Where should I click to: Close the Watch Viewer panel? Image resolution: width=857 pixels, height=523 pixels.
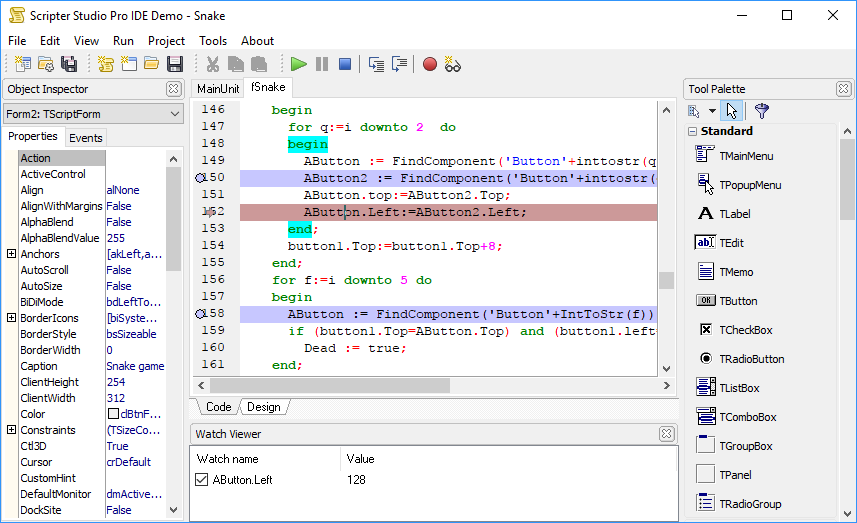(667, 434)
